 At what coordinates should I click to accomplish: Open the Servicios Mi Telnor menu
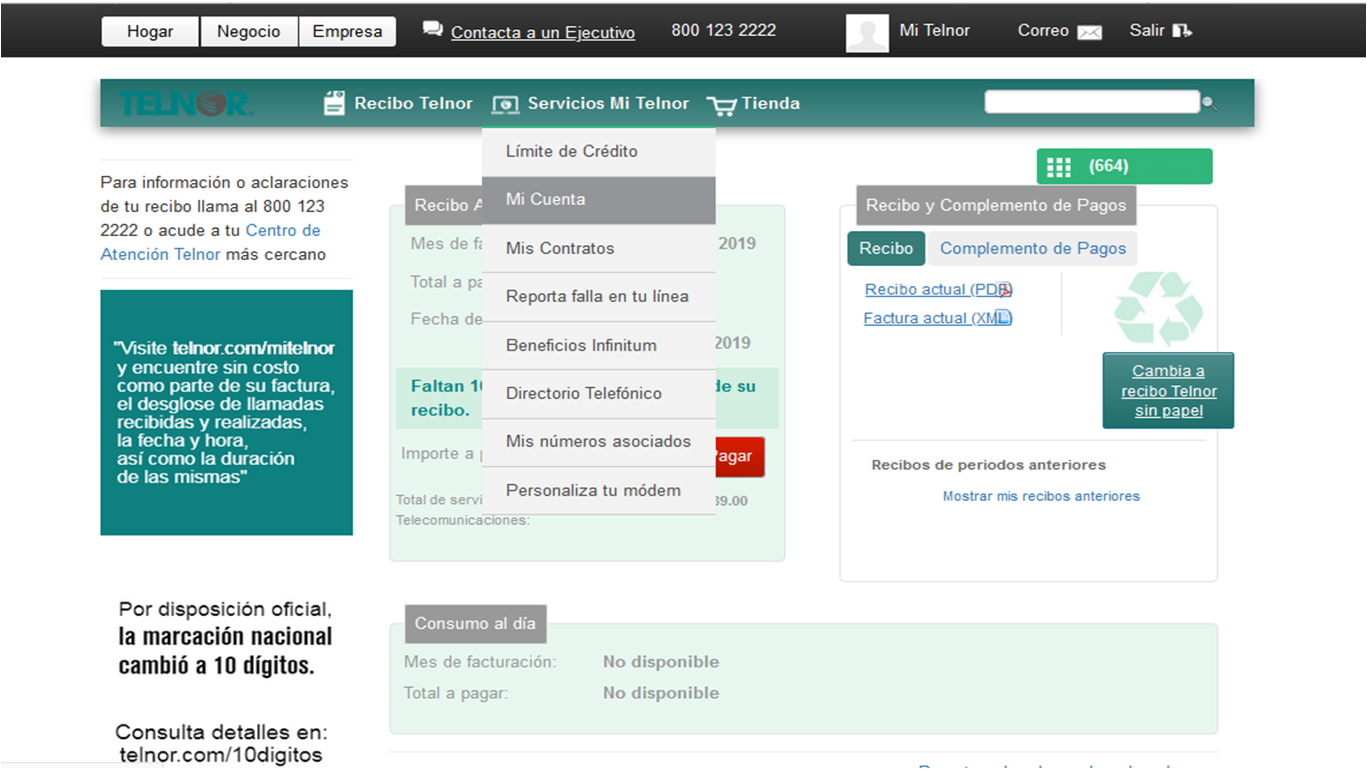coord(608,103)
